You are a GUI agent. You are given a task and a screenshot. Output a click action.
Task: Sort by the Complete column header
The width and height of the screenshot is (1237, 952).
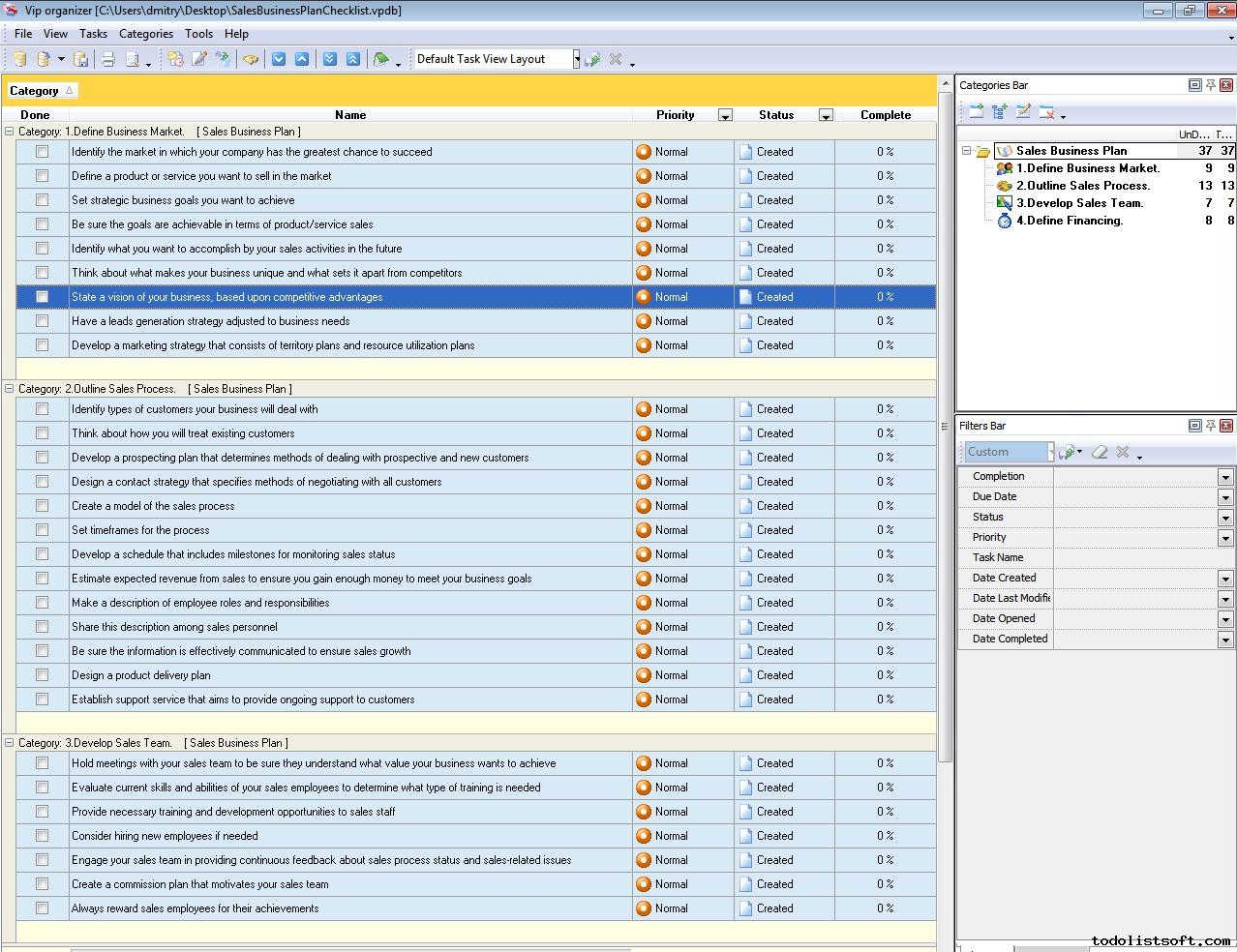click(885, 115)
